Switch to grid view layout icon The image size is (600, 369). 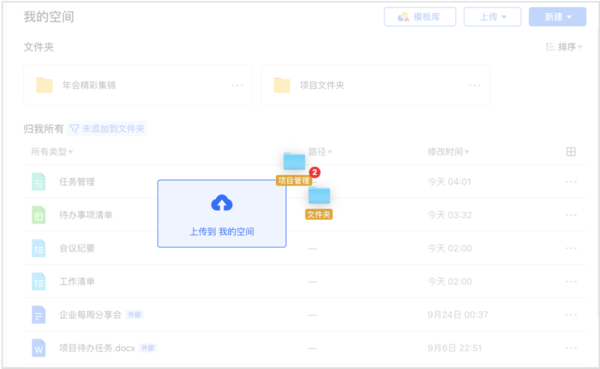tap(571, 152)
